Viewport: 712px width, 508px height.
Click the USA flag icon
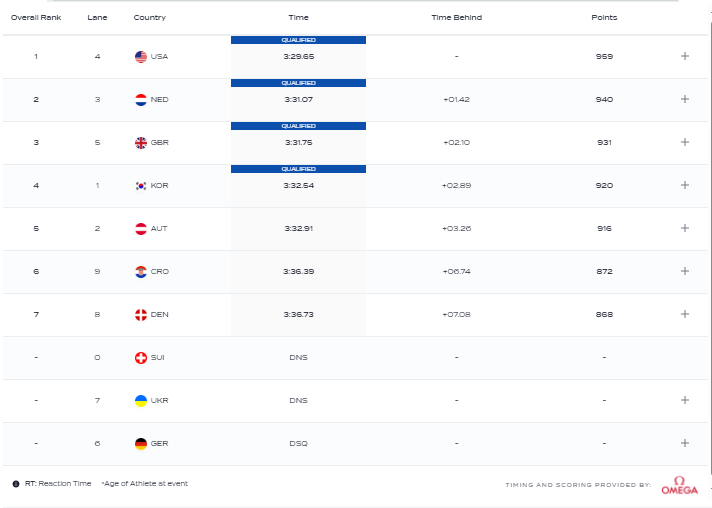pyautogui.click(x=141, y=57)
